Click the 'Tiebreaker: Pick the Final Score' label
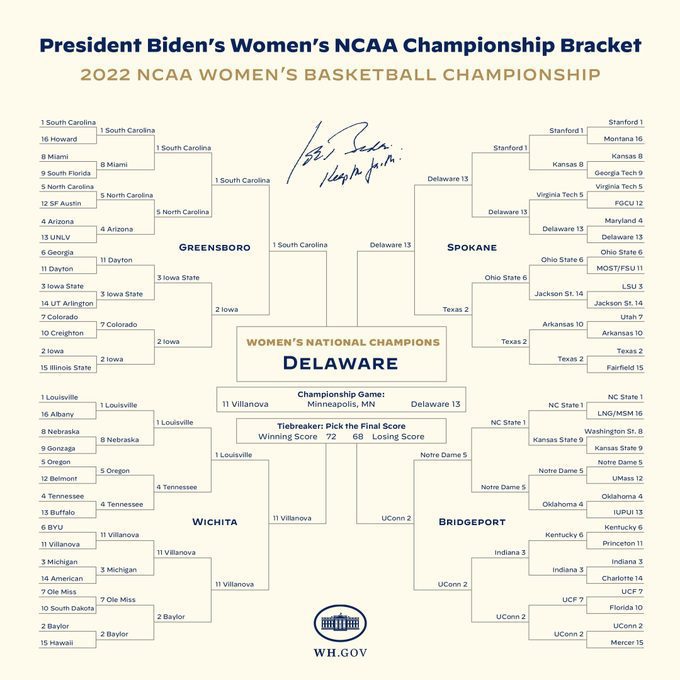 point(340,427)
